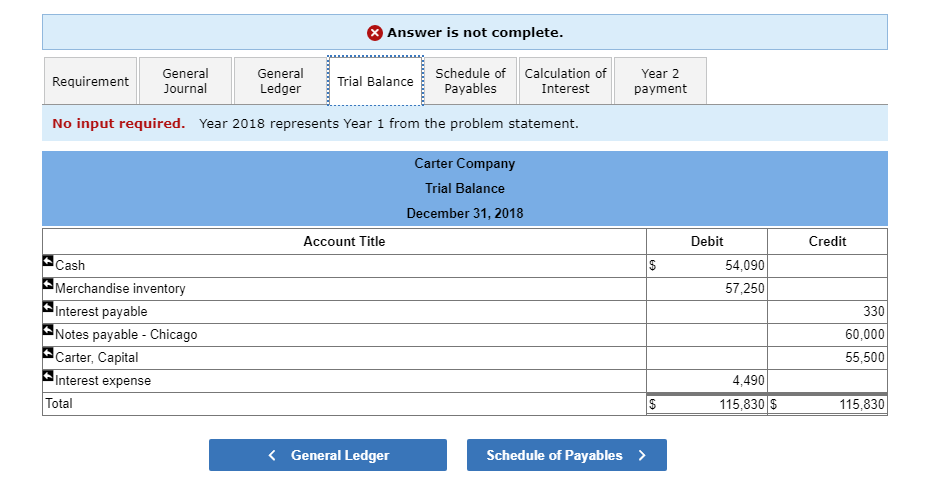Select Notes payable - Chicago account title
937x481 pixels.
[x=126, y=335]
